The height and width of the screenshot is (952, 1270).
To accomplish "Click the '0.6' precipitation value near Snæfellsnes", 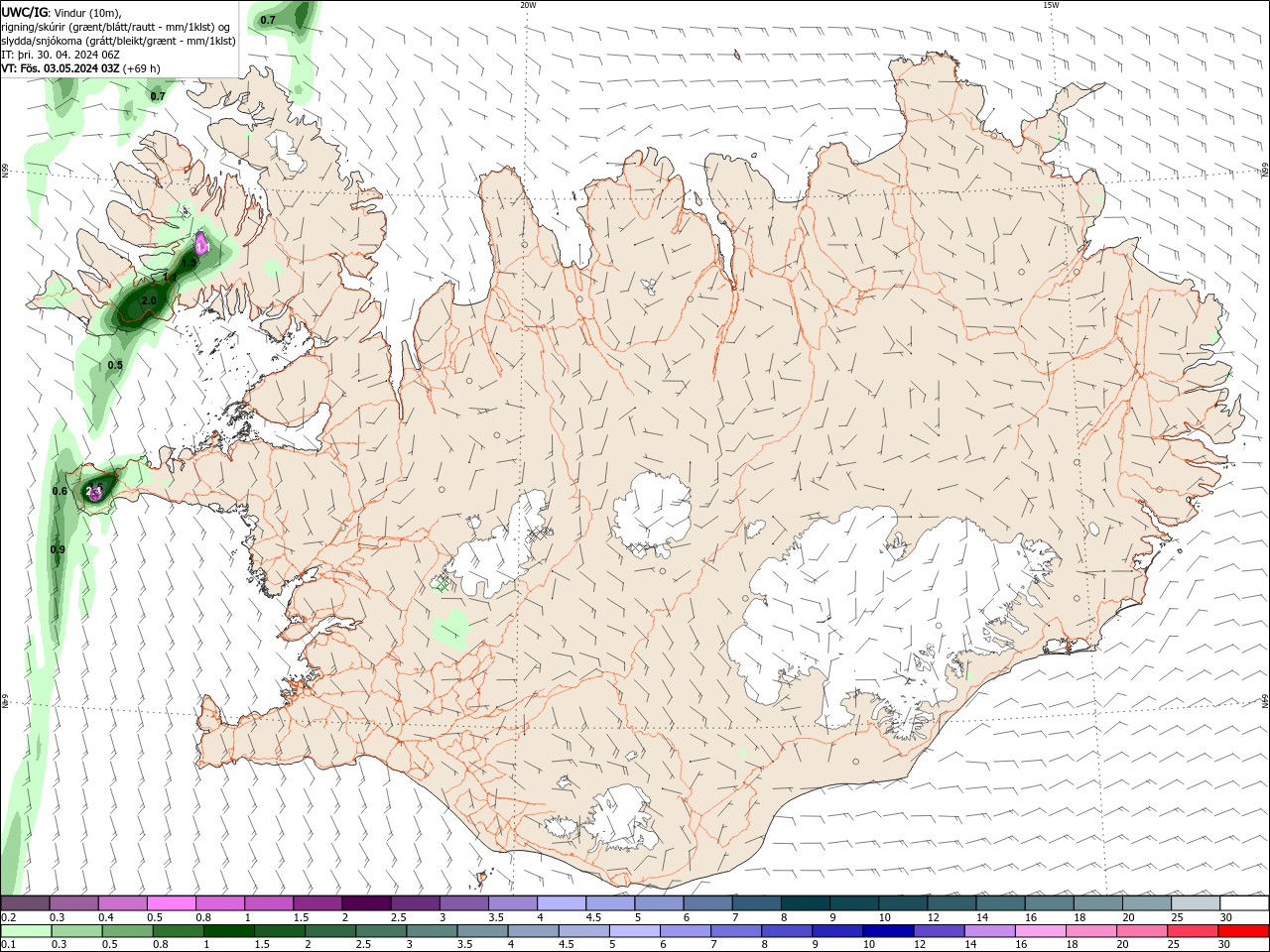I will (x=60, y=491).
